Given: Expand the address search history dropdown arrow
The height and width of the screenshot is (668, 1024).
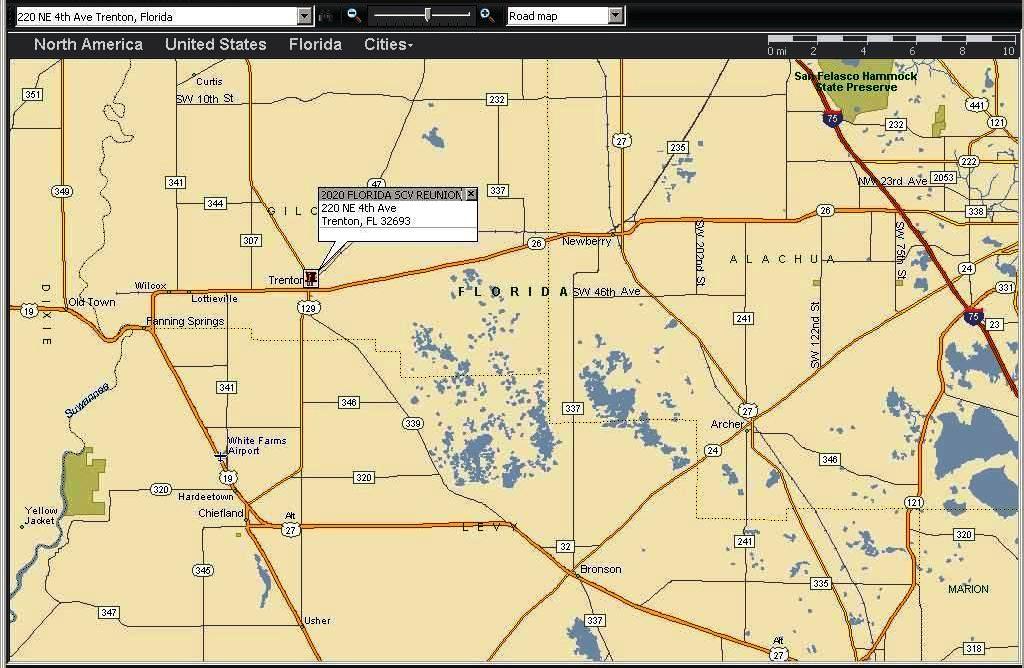Looking at the screenshot, I should 304,16.
